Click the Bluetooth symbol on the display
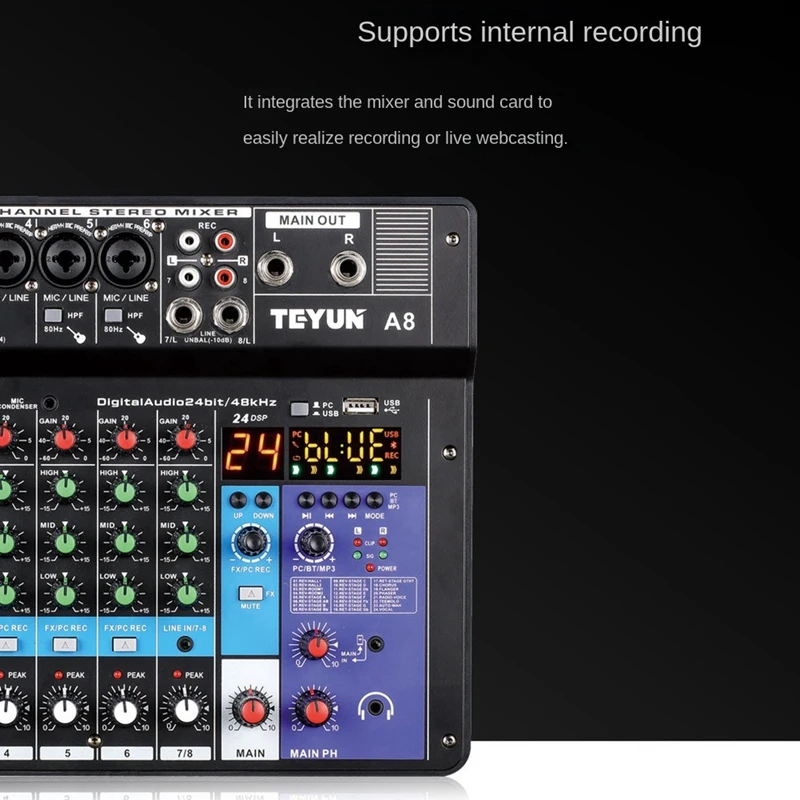 (x=393, y=445)
